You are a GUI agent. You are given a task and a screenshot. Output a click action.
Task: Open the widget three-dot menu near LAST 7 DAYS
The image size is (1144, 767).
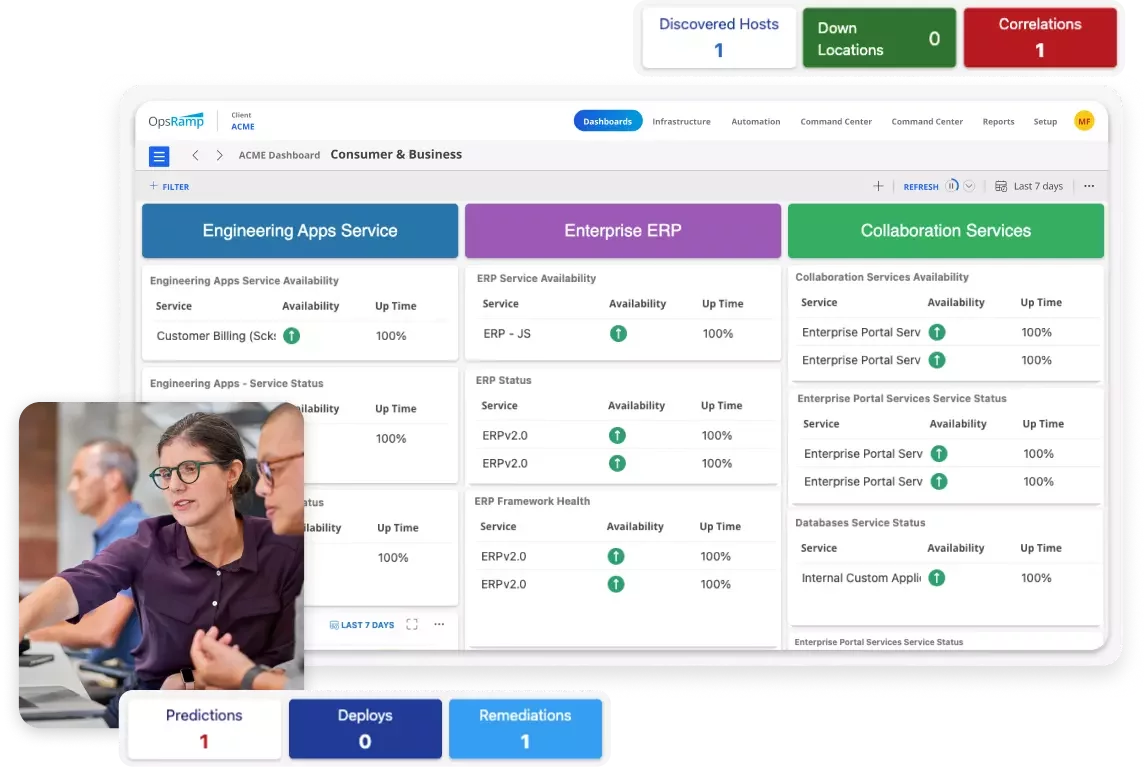pyautogui.click(x=439, y=625)
